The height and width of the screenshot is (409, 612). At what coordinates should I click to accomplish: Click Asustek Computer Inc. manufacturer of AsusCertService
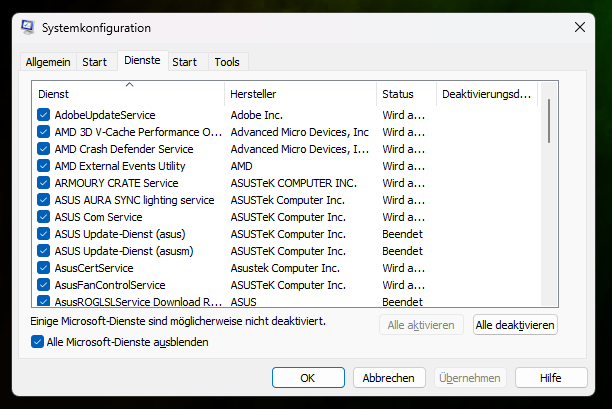pyautogui.click(x=285, y=268)
